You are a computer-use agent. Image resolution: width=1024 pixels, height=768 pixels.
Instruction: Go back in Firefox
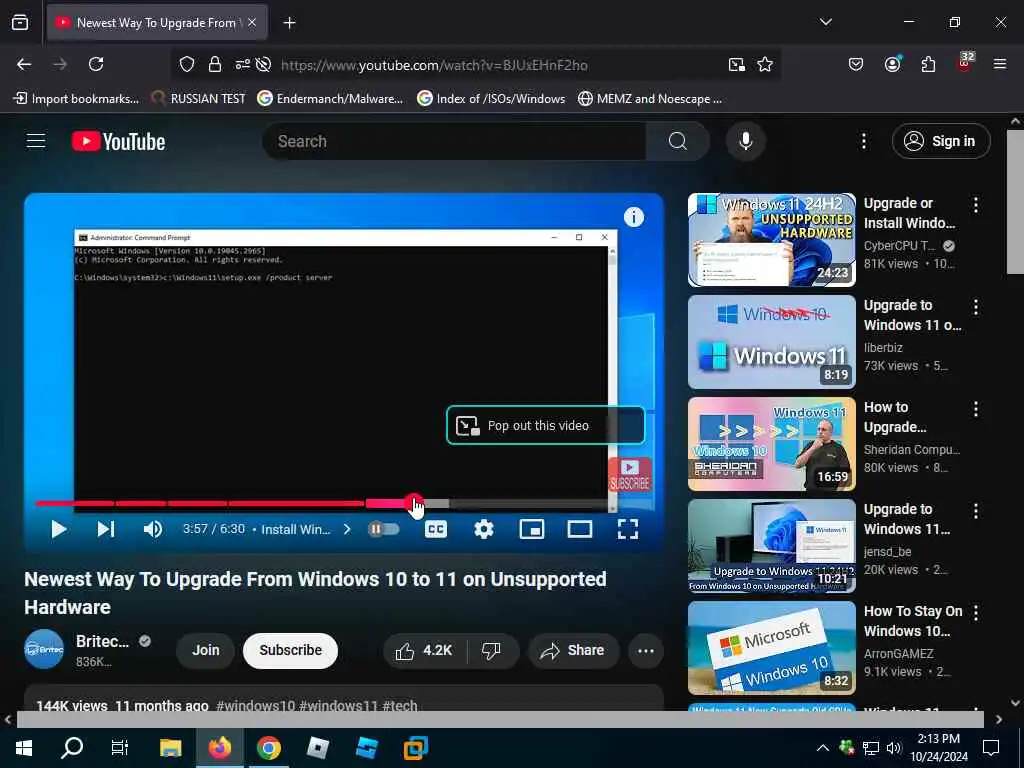click(24, 64)
